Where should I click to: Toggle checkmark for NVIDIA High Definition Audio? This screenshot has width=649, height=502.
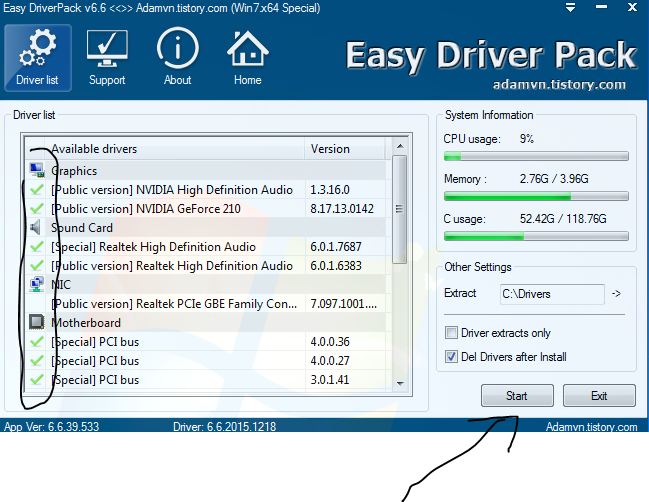(x=37, y=190)
